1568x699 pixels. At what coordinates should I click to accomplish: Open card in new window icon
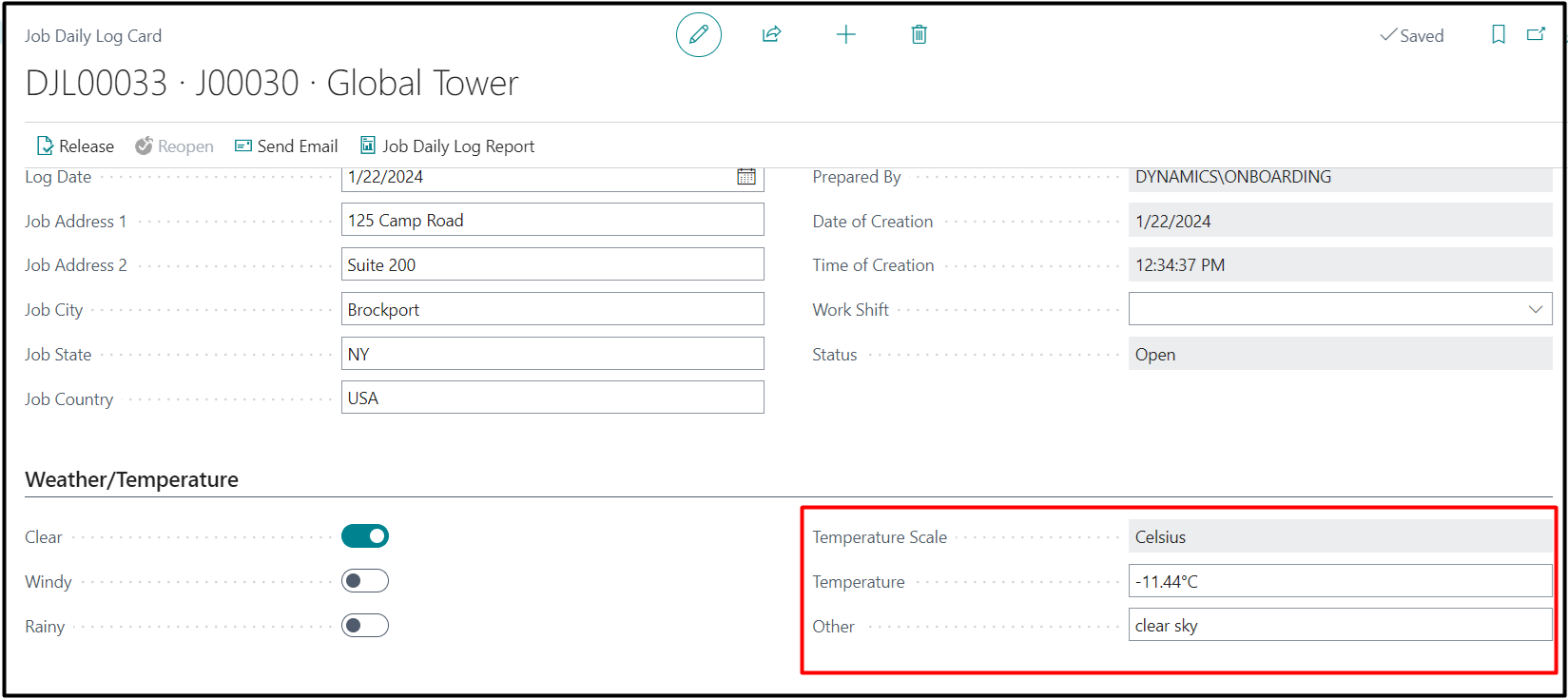tap(1536, 35)
